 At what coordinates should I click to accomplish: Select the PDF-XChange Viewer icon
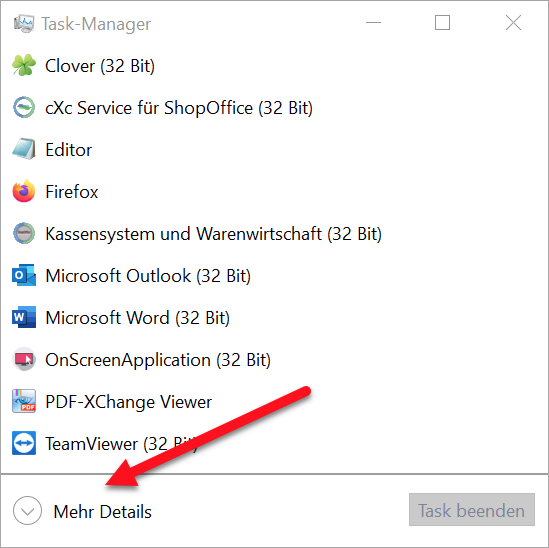pos(24,401)
